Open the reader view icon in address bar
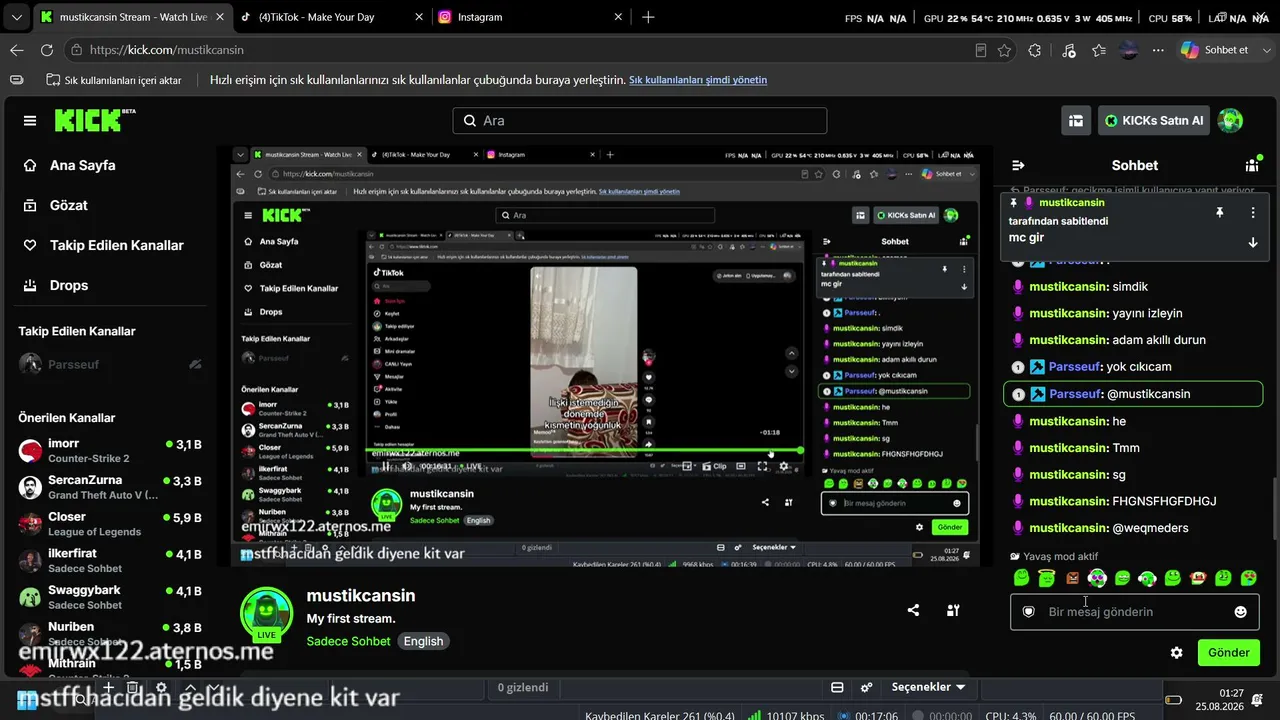Image resolution: width=1280 pixels, height=720 pixels. pos(980,50)
